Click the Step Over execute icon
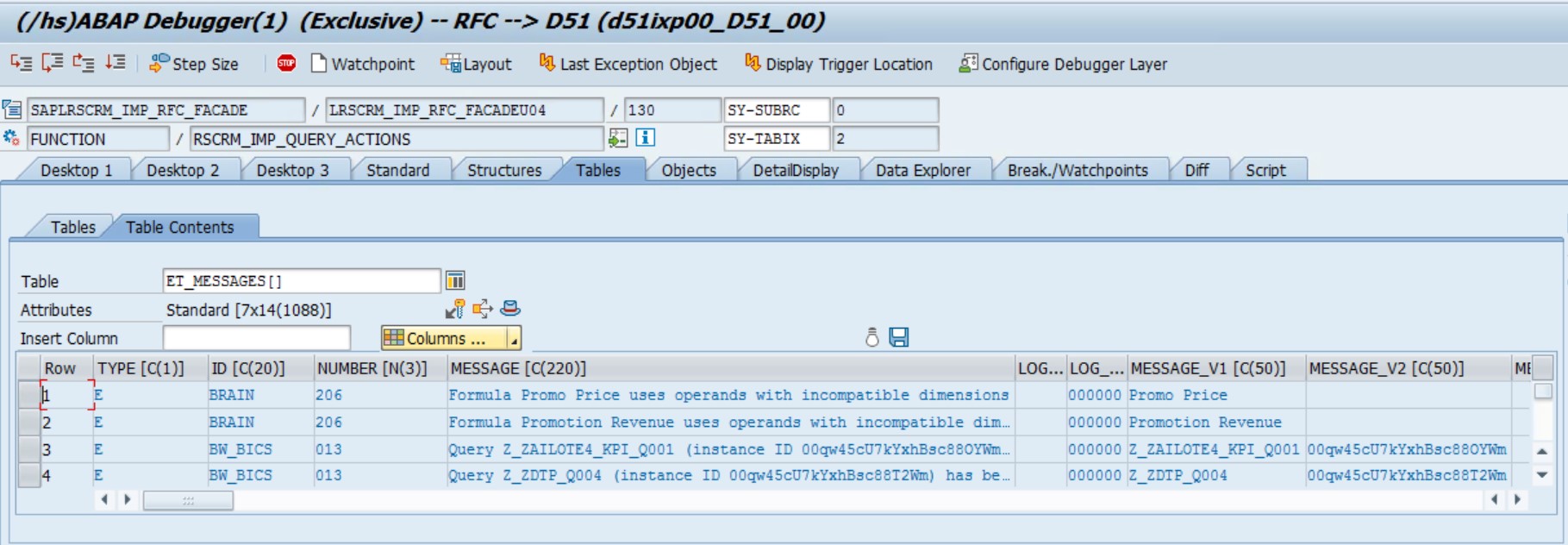Screen dimensions: 1568x545 click(x=53, y=63)
